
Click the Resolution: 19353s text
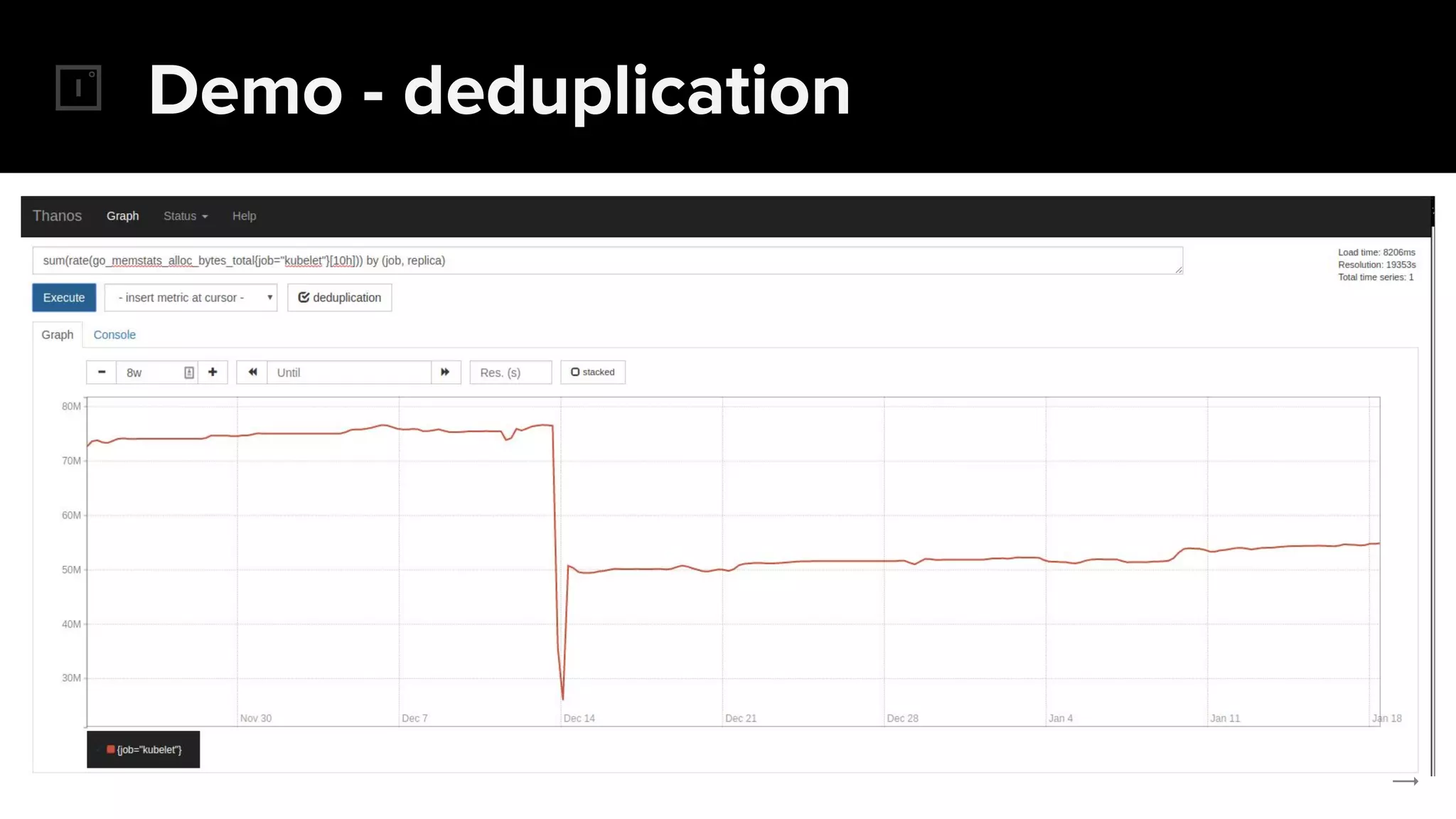click(x=1376, y=264)
